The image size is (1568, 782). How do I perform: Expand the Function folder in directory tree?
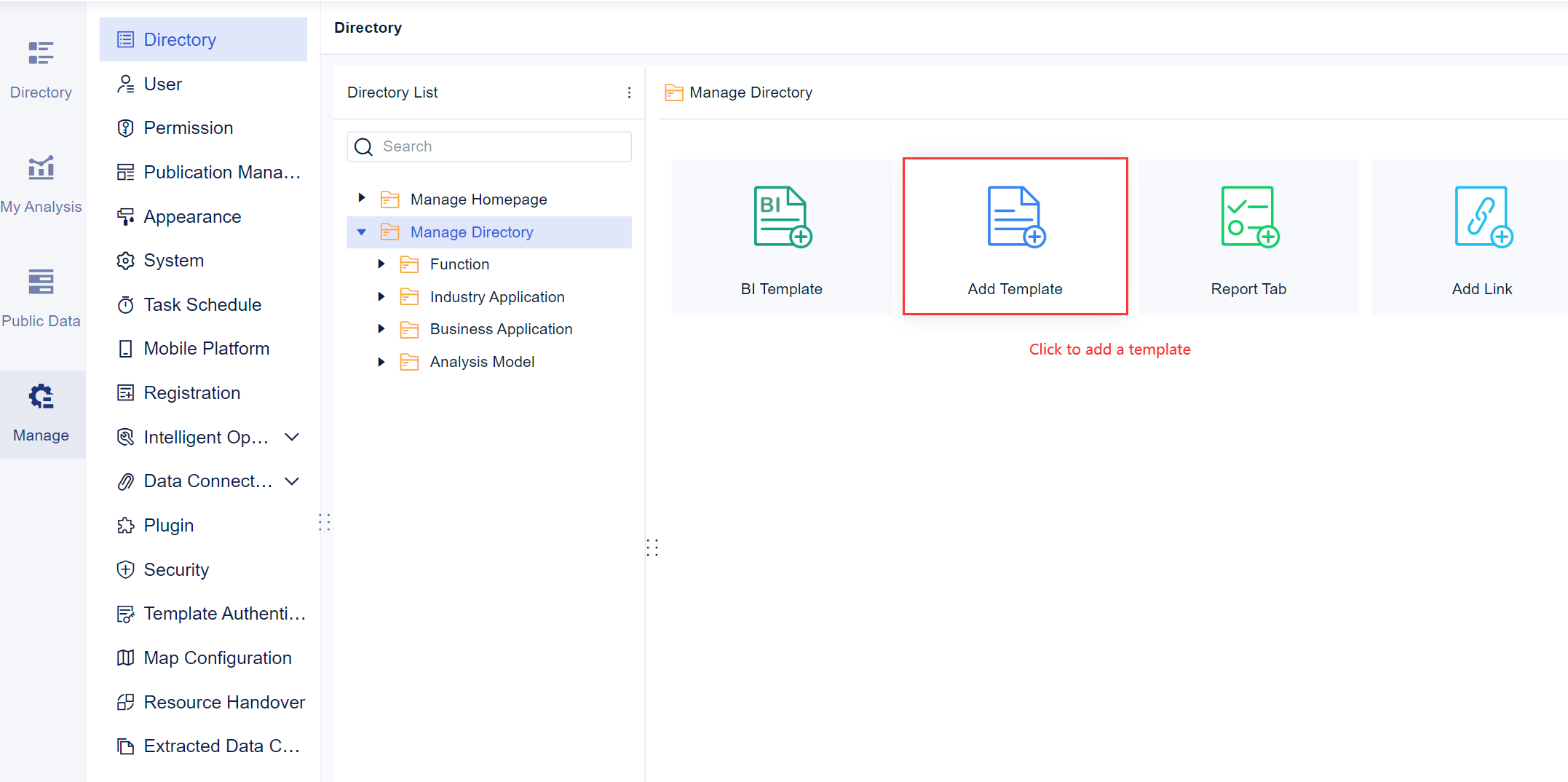(x=382, y=264)
